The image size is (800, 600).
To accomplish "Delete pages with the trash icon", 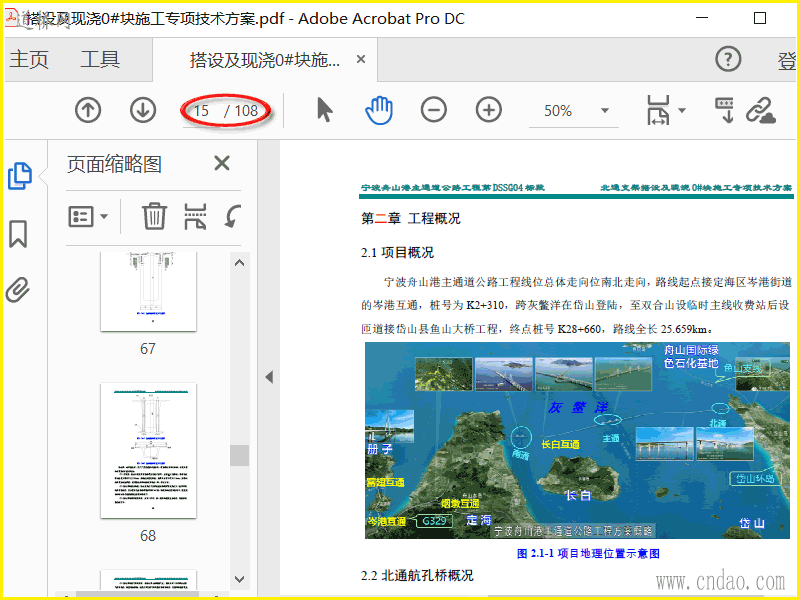I will (x=154, y=216).
